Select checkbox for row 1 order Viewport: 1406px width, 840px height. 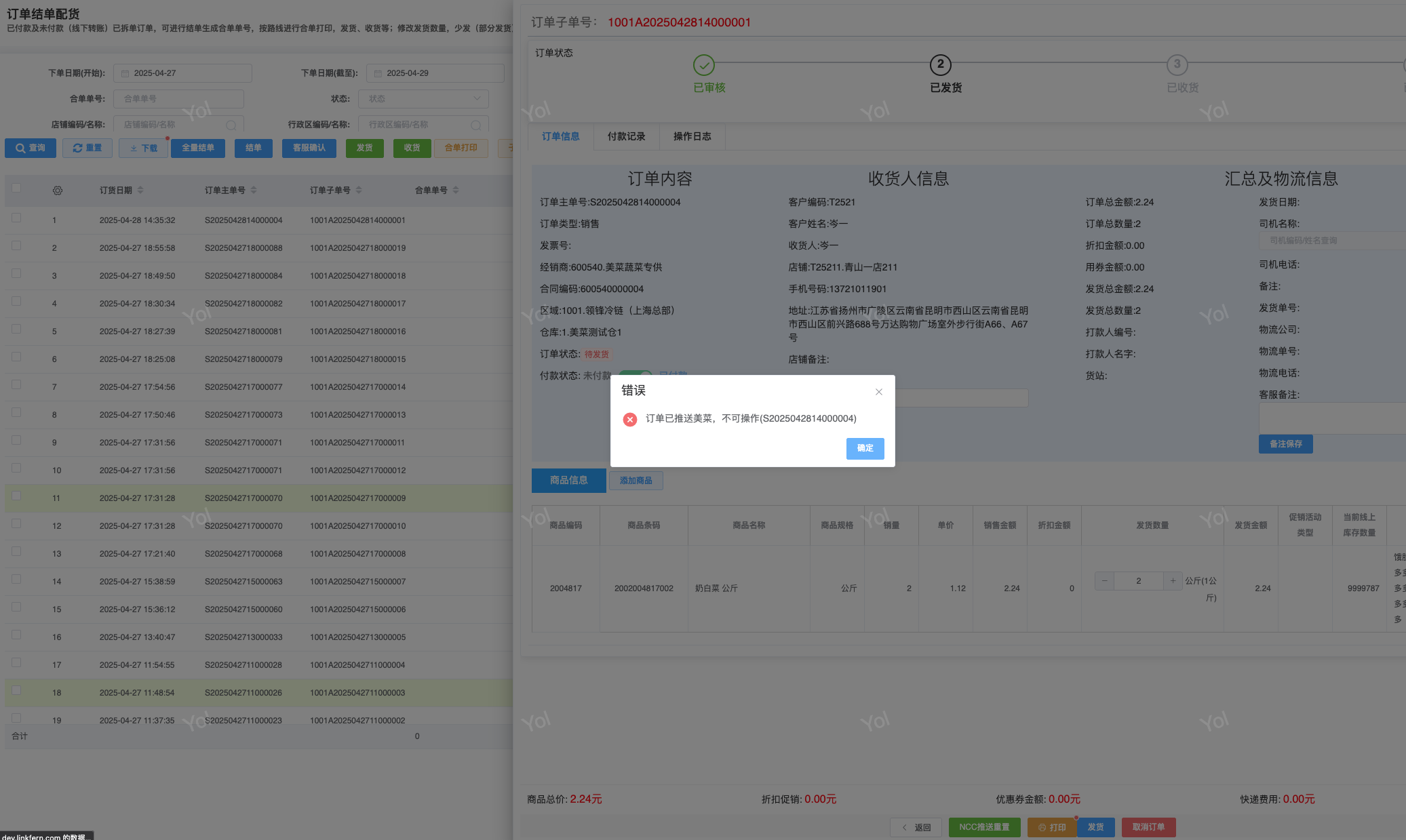[16, 218]
